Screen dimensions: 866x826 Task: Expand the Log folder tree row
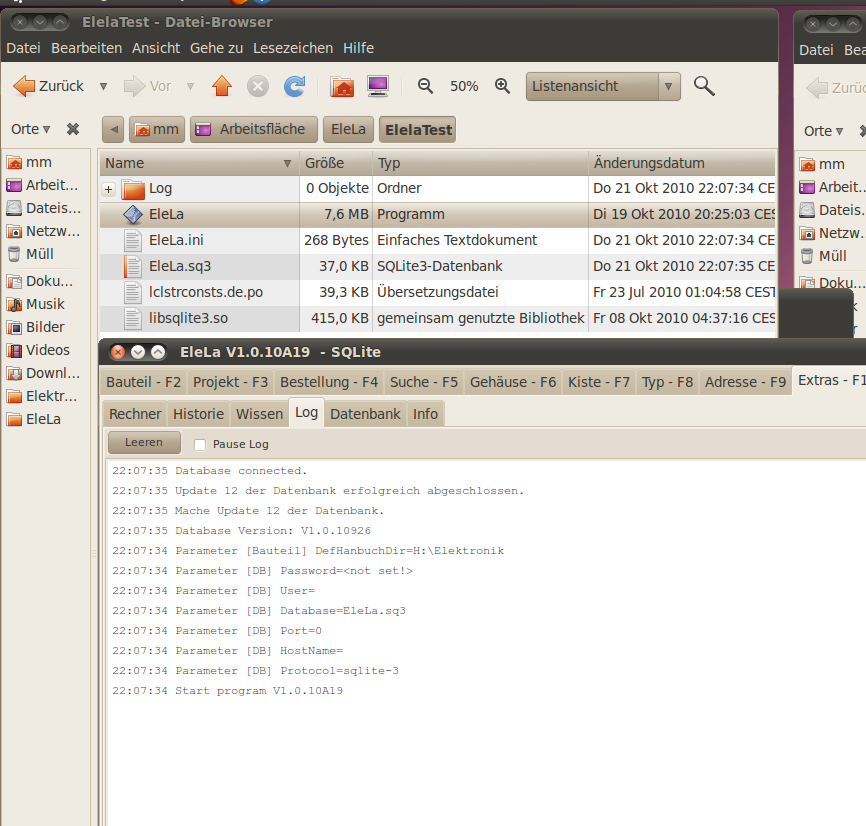(109, 189)
